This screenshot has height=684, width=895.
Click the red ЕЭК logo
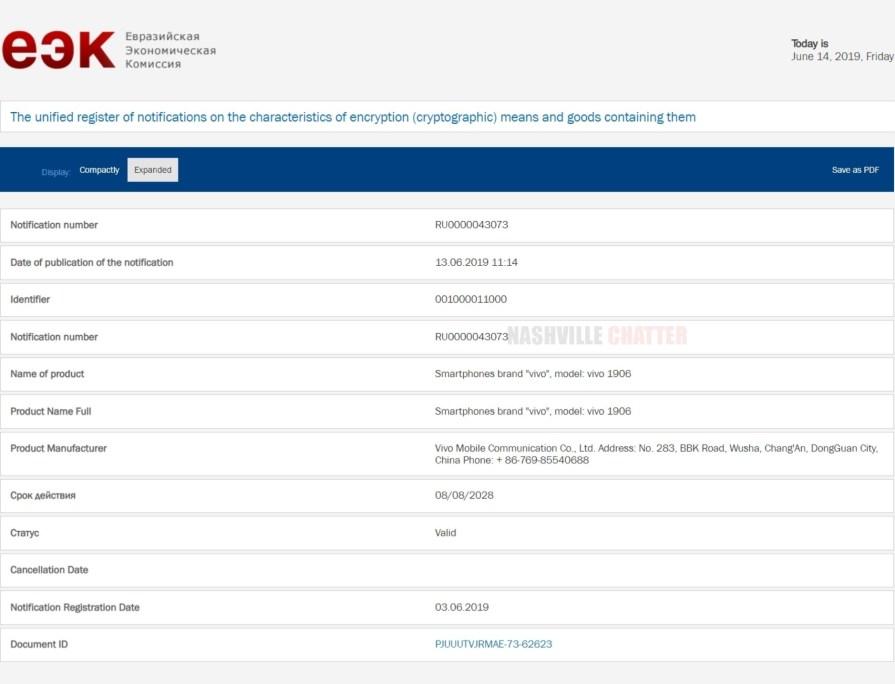tap(58, 50)
